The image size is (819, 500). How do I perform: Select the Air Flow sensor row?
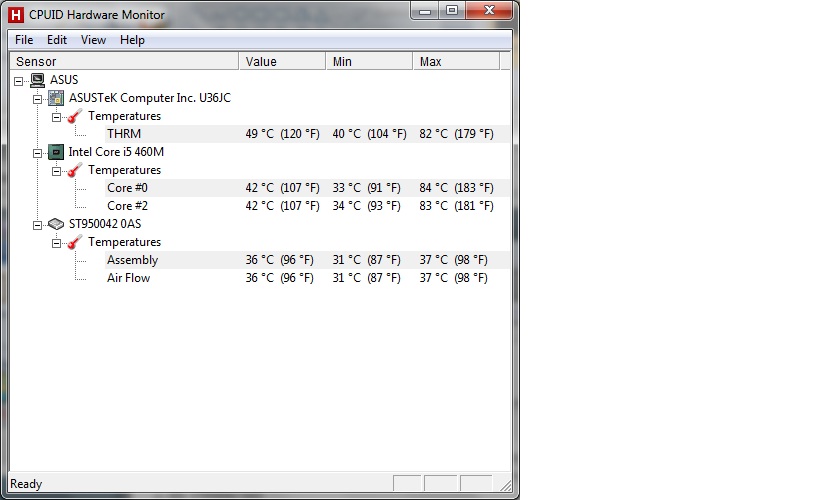(x=307, y=278)
